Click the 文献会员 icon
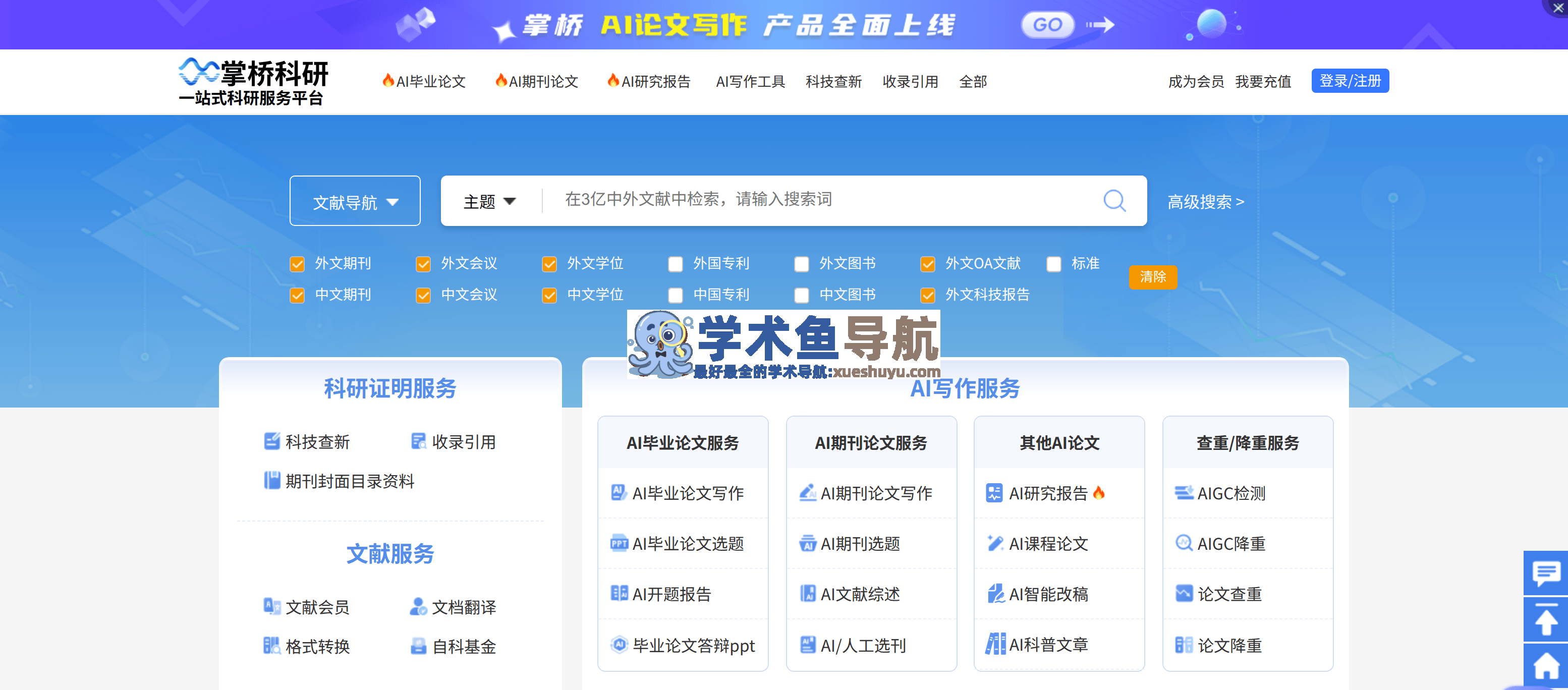The height and width of the screenshot is (690, 1568). coord(271,606)
